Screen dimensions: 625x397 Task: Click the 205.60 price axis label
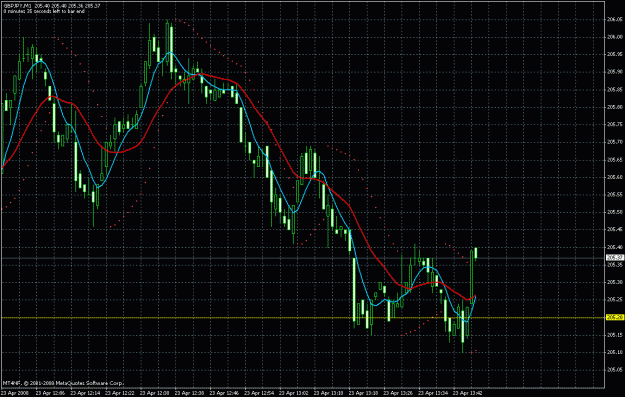tap(614, 177)
